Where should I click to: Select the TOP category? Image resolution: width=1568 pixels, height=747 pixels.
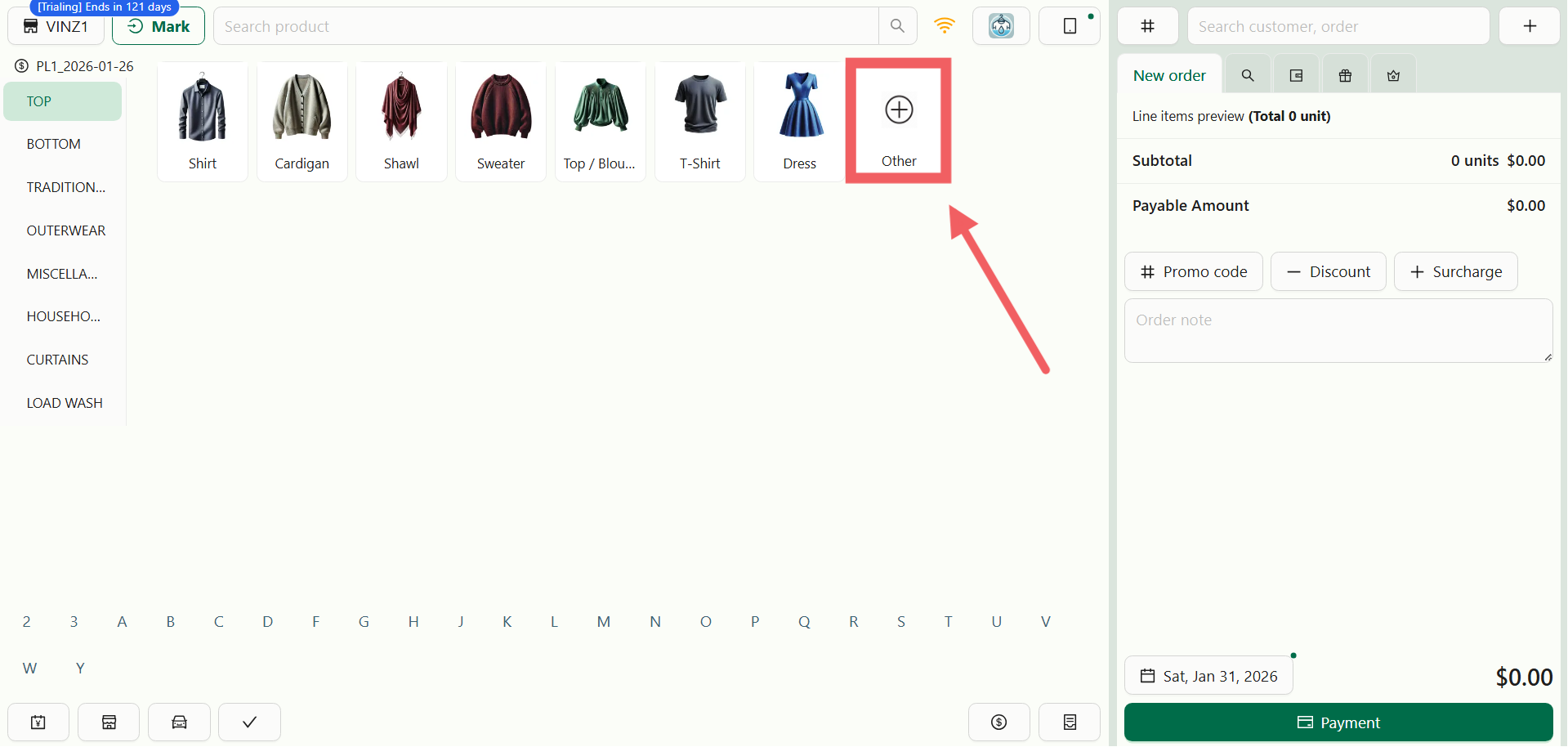point(63,101)
